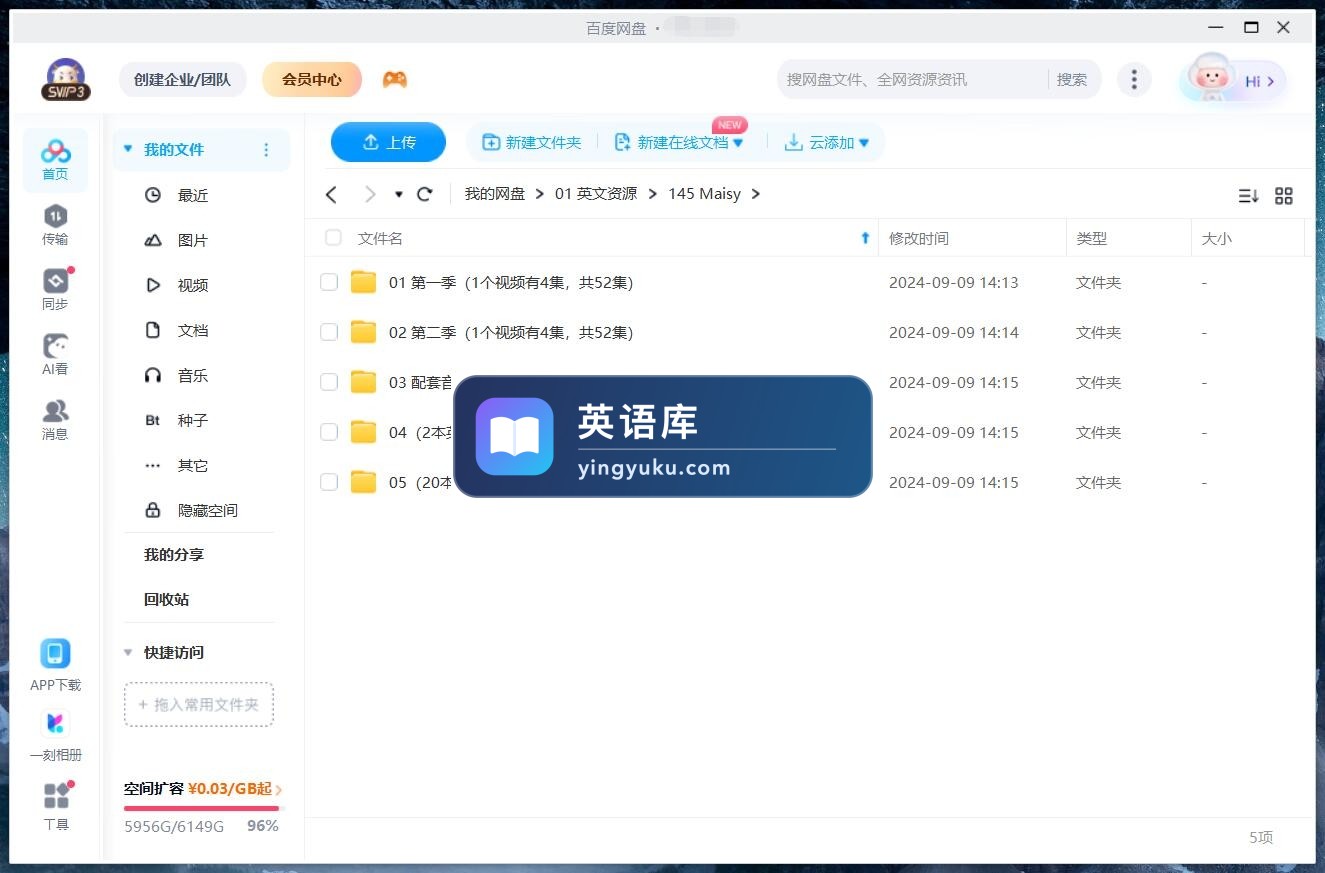Image resolution: width=1325 pixels, height=873 pixels.
Task: Click the game controller icon
Action: [395, 79]
